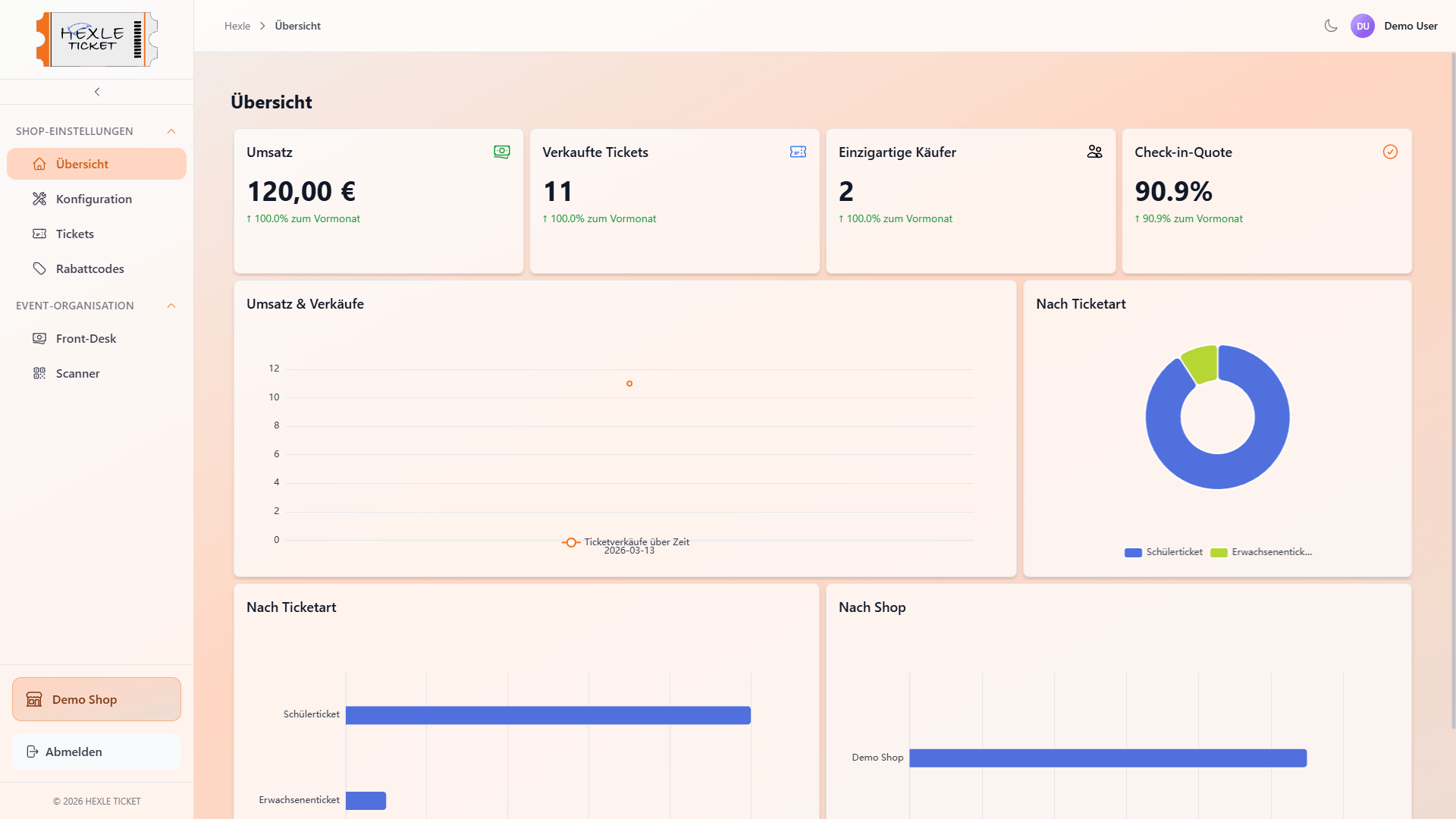
Task: Collapse the Event-Organisation section
Action: point(171,306)
